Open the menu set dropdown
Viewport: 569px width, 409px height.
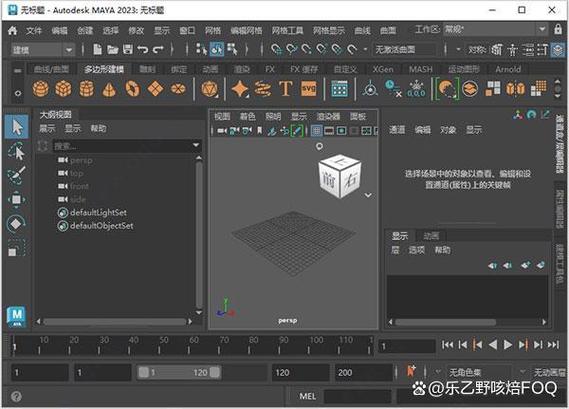tap(42, 50)
